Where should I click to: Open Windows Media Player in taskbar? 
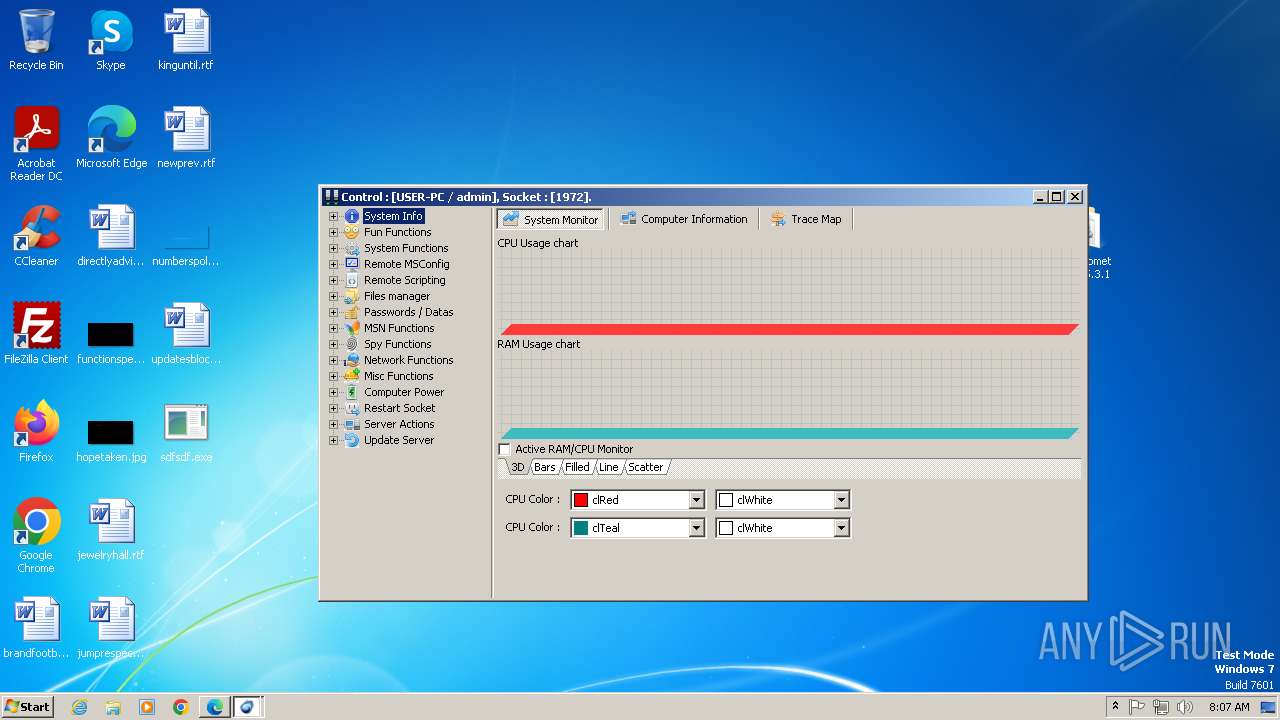(147, 707)
